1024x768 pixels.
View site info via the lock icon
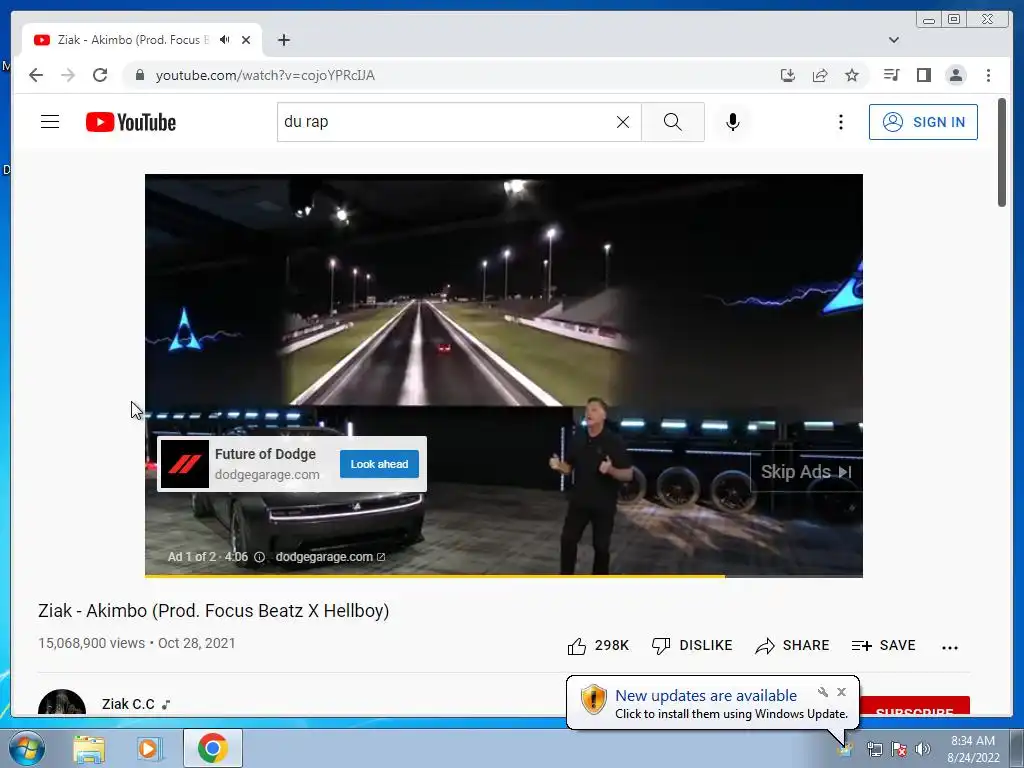point(139,75)
